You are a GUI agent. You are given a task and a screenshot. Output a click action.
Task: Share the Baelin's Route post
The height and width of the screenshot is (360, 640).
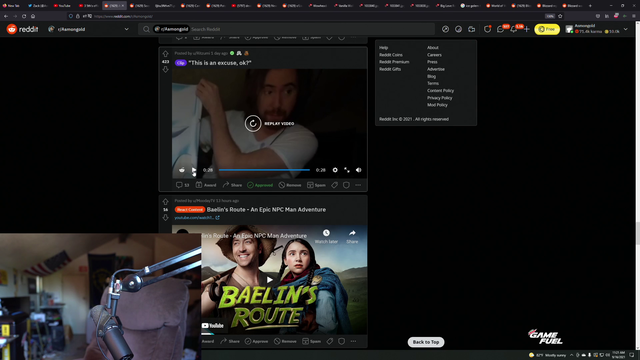[x=231, y=341]
